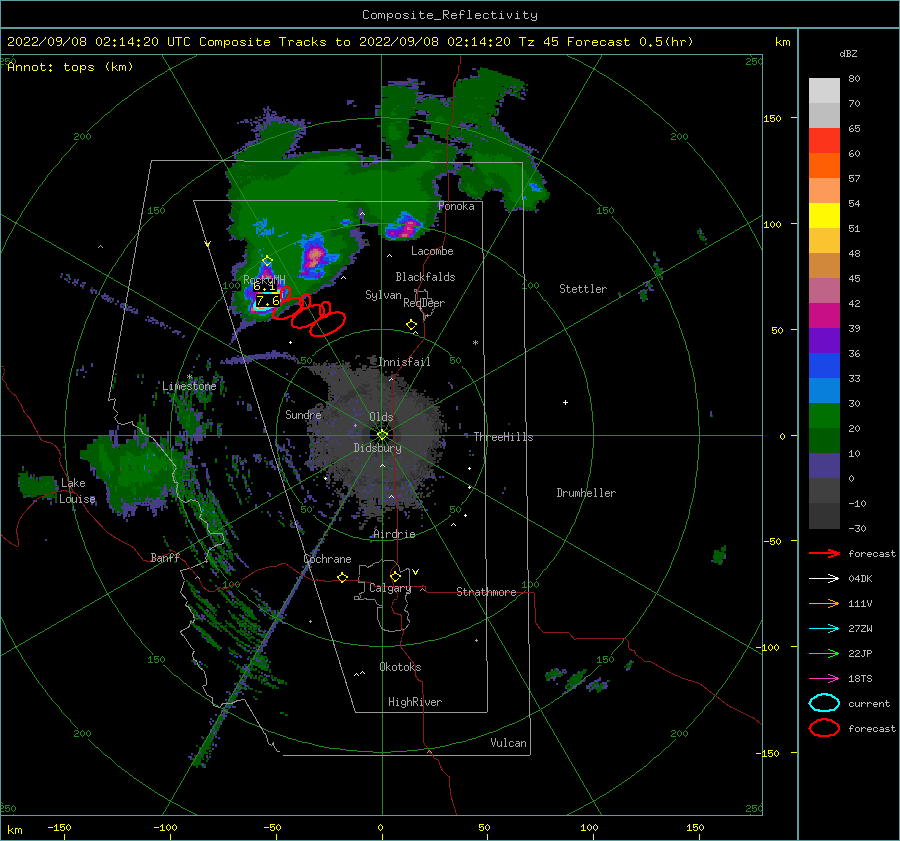Click the Cochrane city label
Screen dimensions: 900x841
click(x=327, y=559)
